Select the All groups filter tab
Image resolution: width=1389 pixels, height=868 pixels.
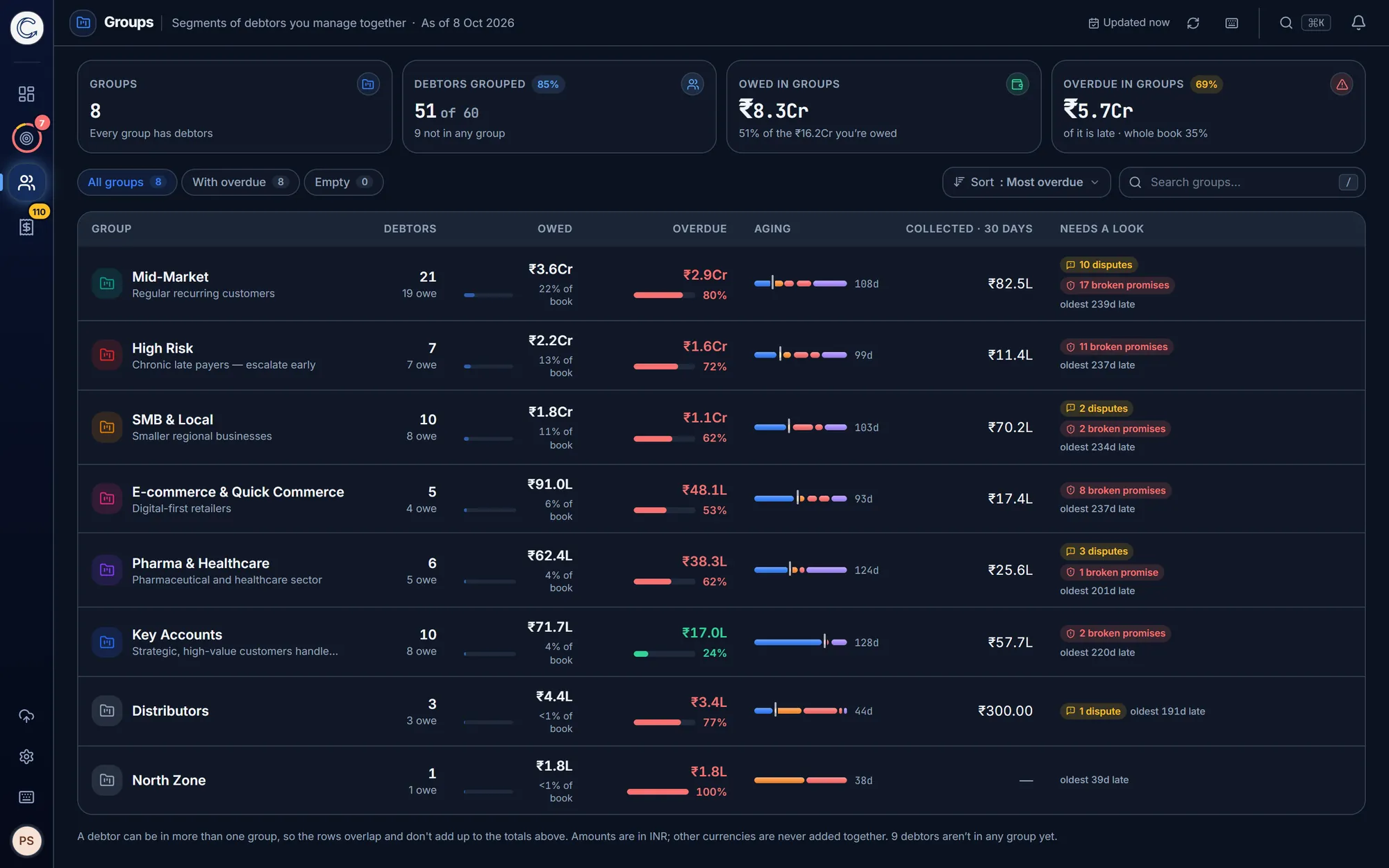coord(126,182)
